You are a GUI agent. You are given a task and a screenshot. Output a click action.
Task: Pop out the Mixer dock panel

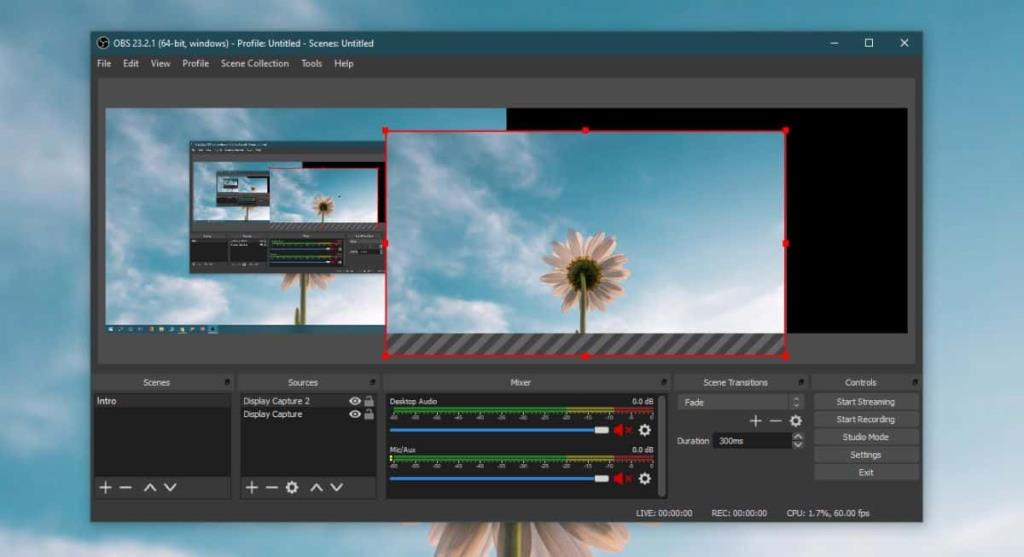tap(663, 383)
